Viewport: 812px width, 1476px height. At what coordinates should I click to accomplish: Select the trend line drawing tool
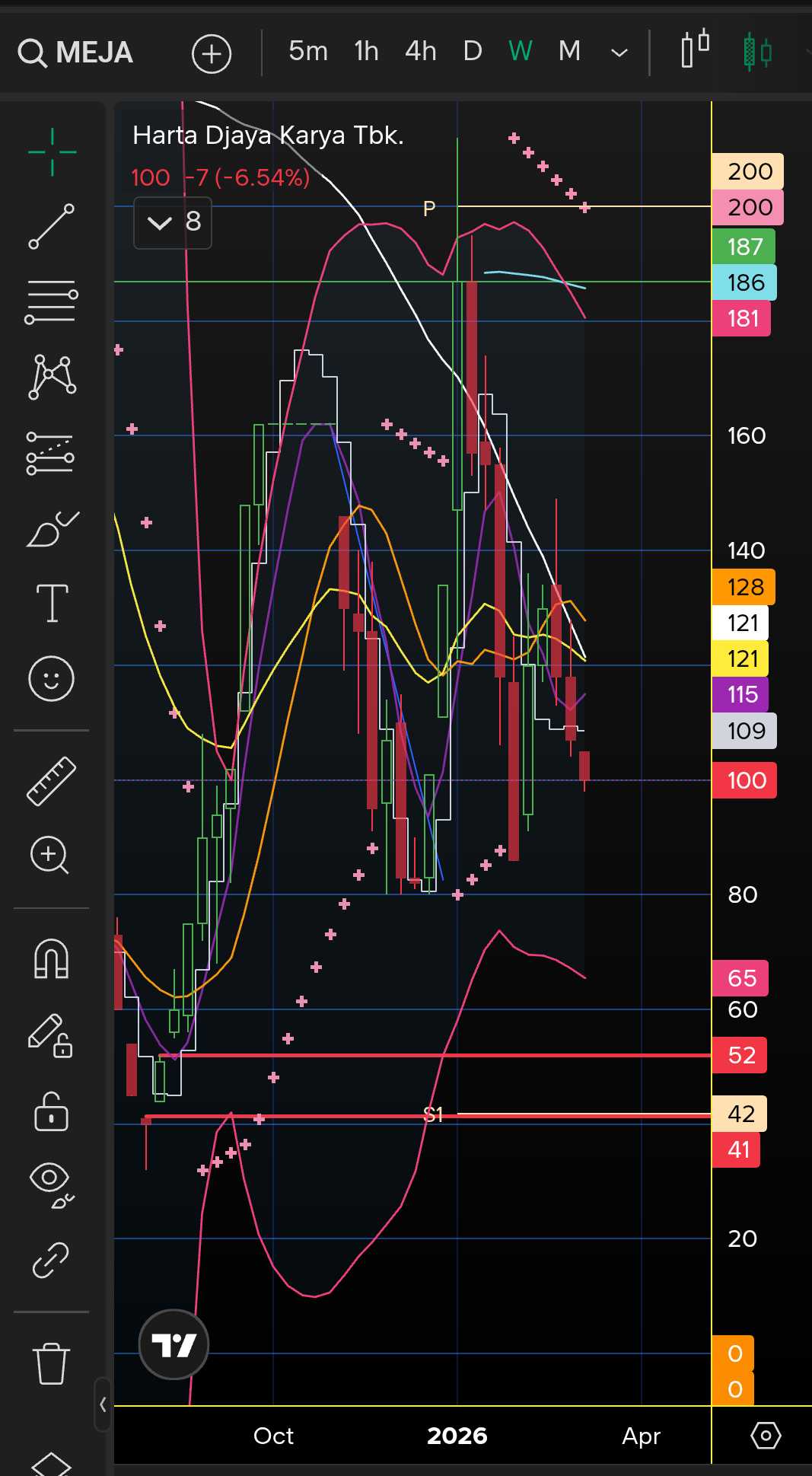click(x=52, y=226)
